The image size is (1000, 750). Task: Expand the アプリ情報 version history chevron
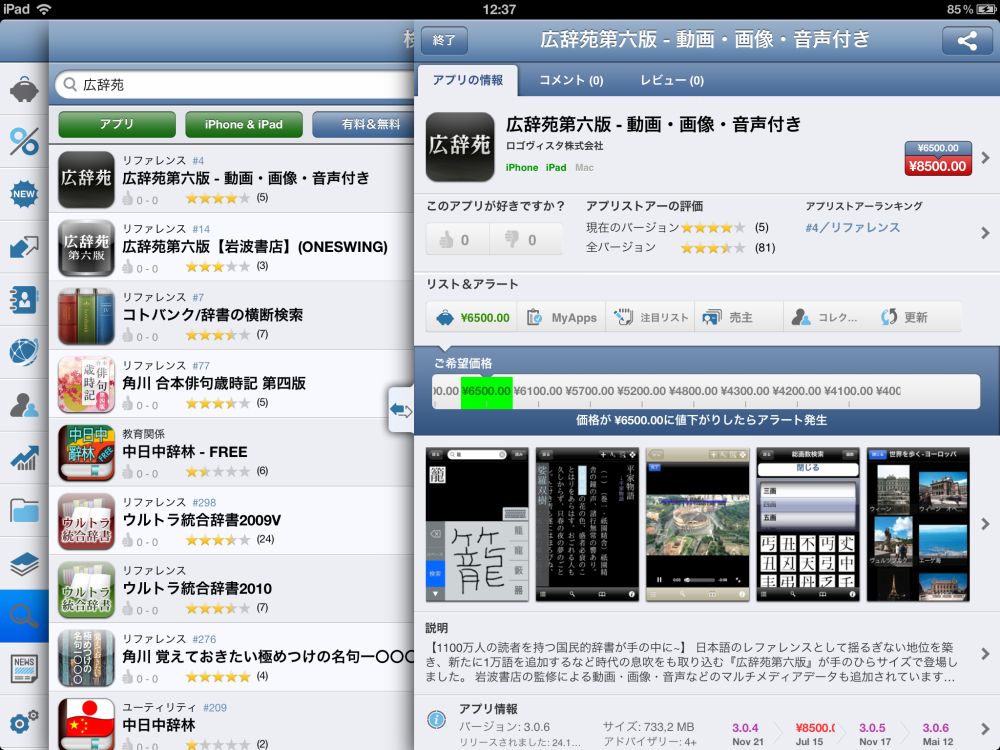[985, 728]
